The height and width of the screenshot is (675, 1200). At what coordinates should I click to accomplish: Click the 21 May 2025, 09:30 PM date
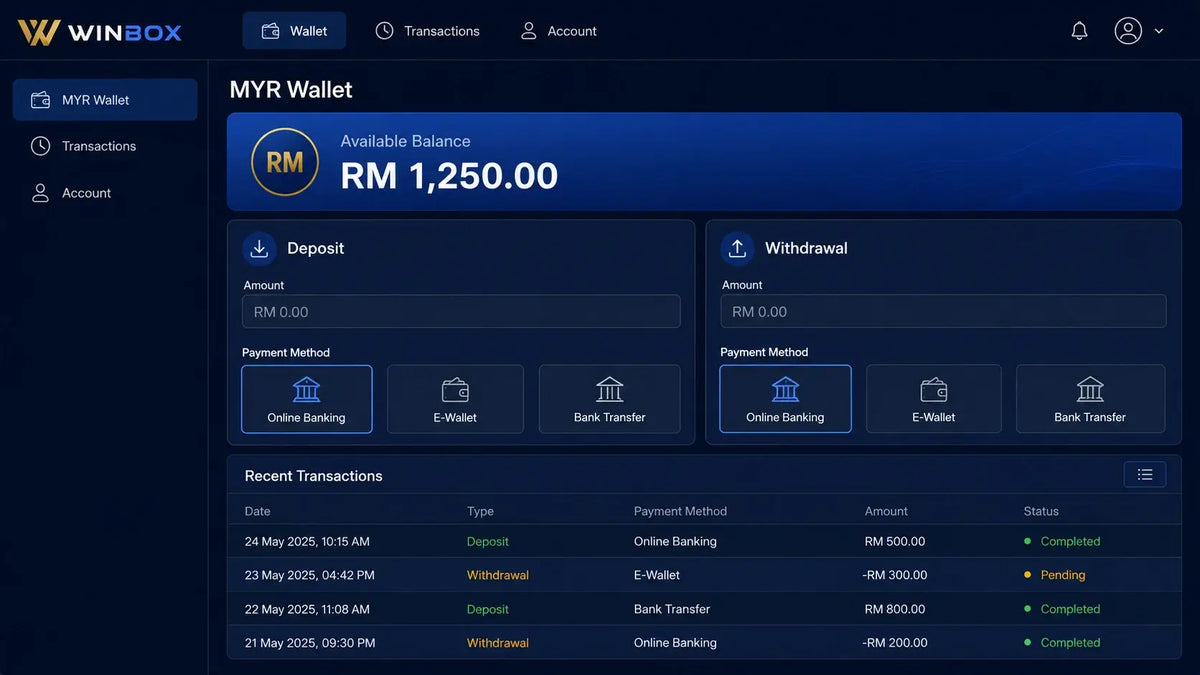[310, 643]
